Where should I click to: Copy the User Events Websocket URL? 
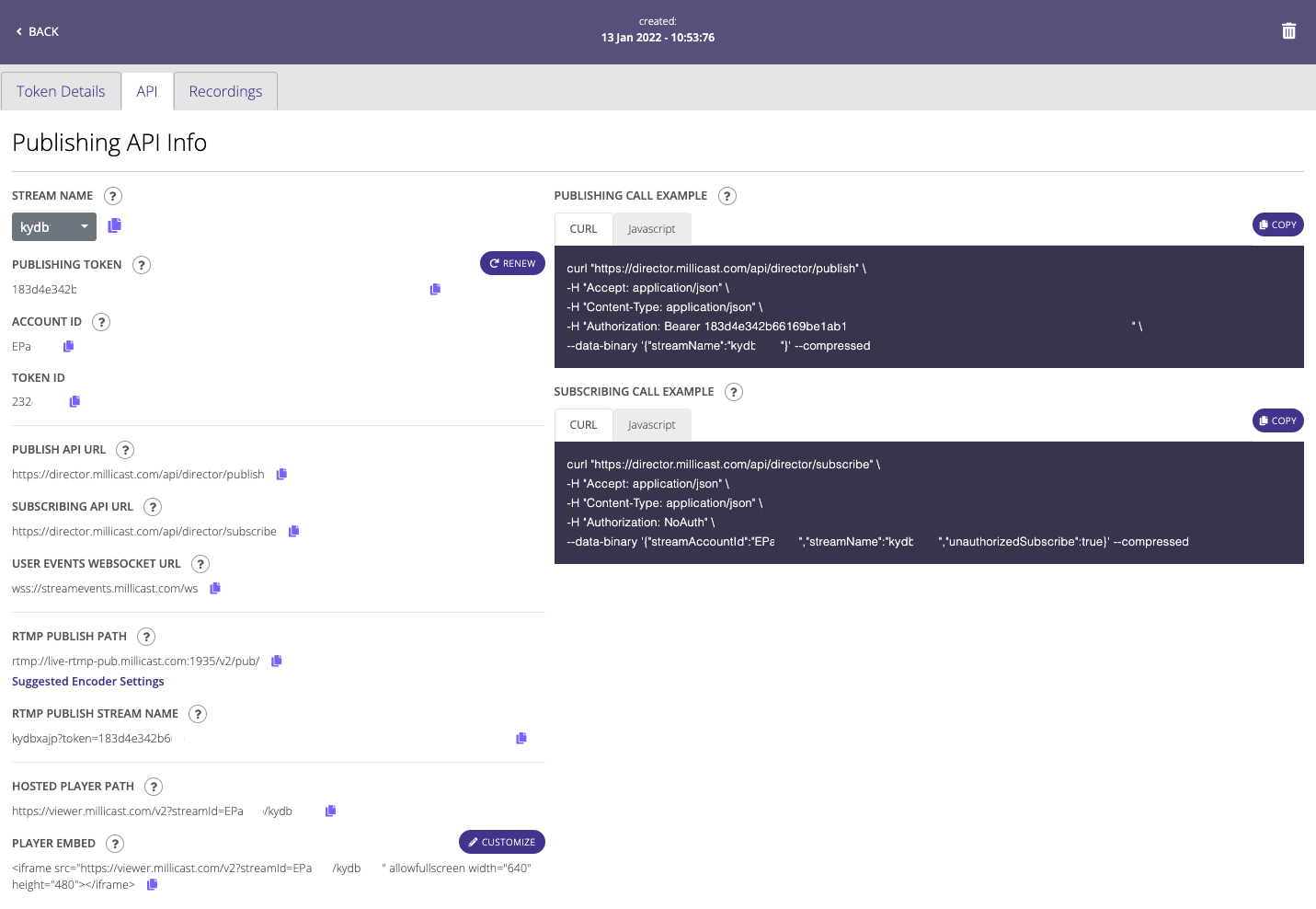[x=215, y=588]
